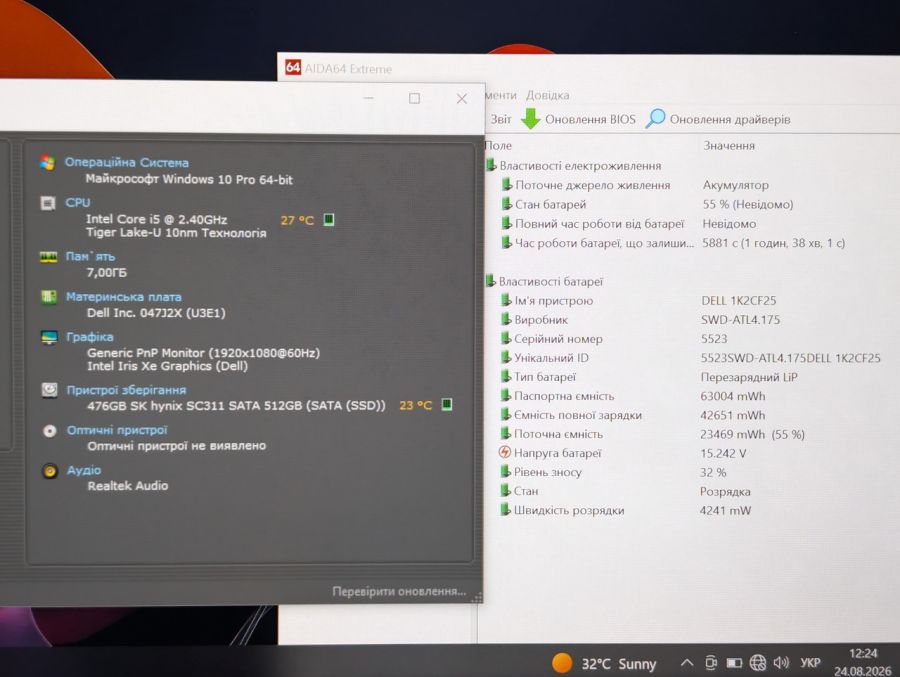Open the Материнська плата section link
The image size is (900, 677).
(x=123, y=297)
